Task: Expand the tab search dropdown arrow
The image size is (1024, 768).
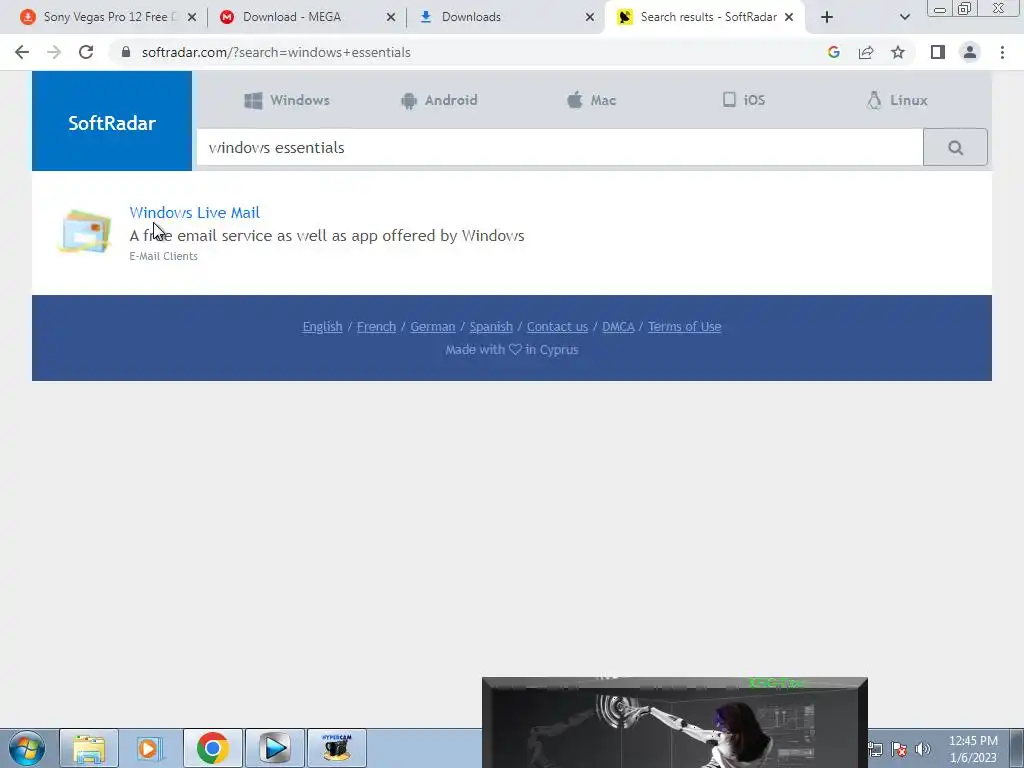Action: tap(904, 17)
